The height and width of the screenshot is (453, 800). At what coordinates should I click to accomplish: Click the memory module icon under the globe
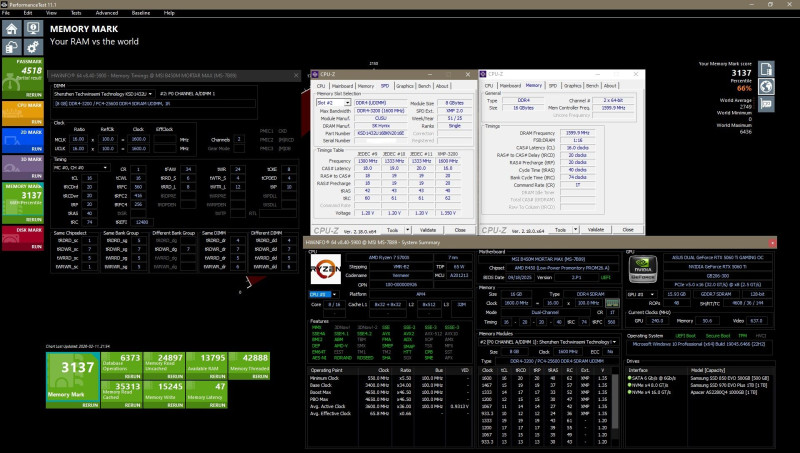point(766,104)
